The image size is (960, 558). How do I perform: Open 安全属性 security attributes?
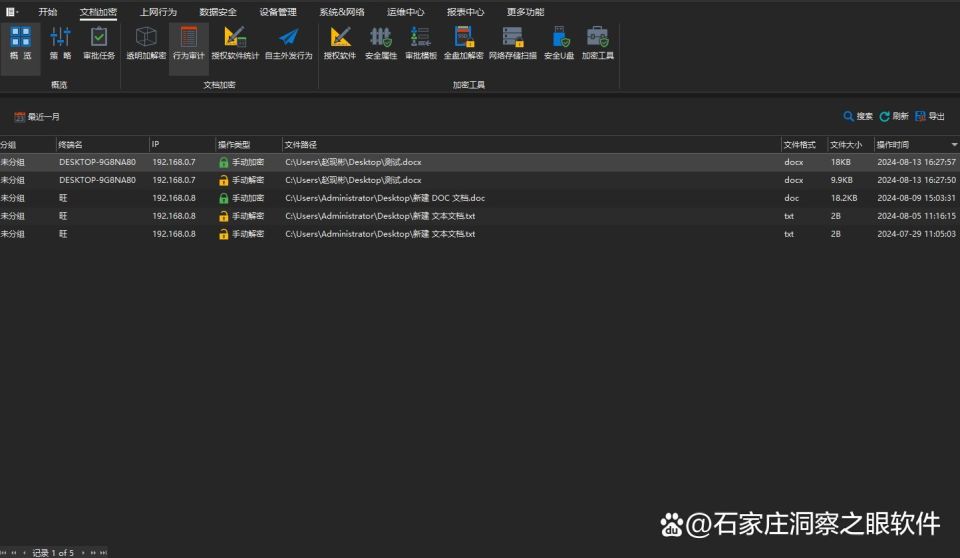381,43
